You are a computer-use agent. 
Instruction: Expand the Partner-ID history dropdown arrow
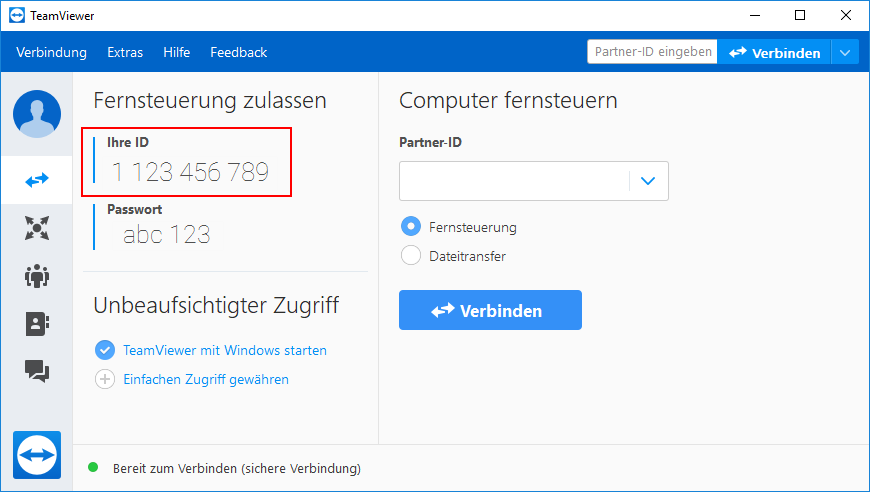tap(648, 181)
